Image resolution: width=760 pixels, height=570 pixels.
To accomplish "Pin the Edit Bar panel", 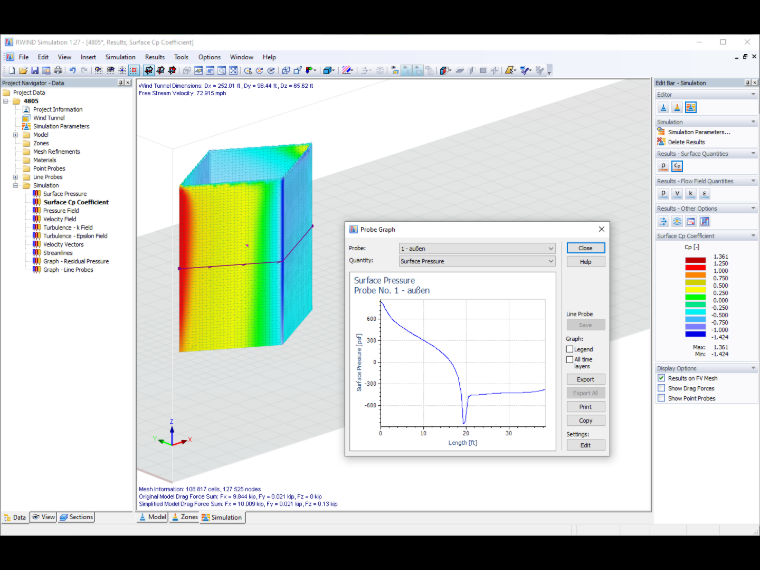I will point(747,83).
